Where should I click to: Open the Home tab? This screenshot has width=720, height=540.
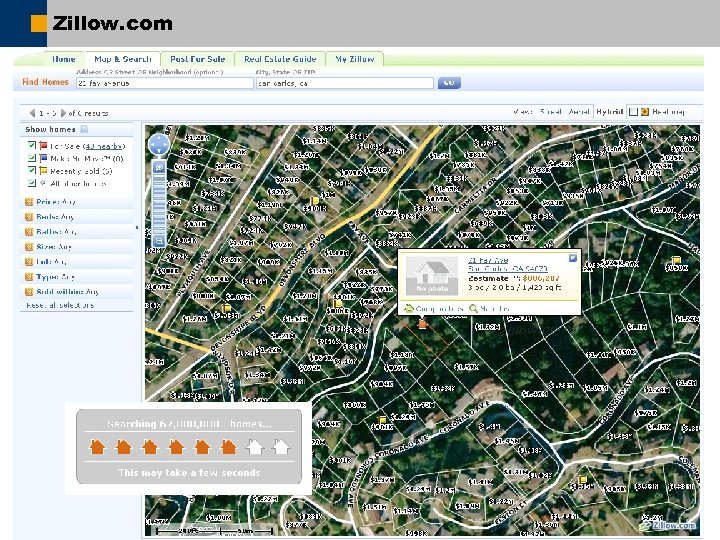(x=64, y=59)
